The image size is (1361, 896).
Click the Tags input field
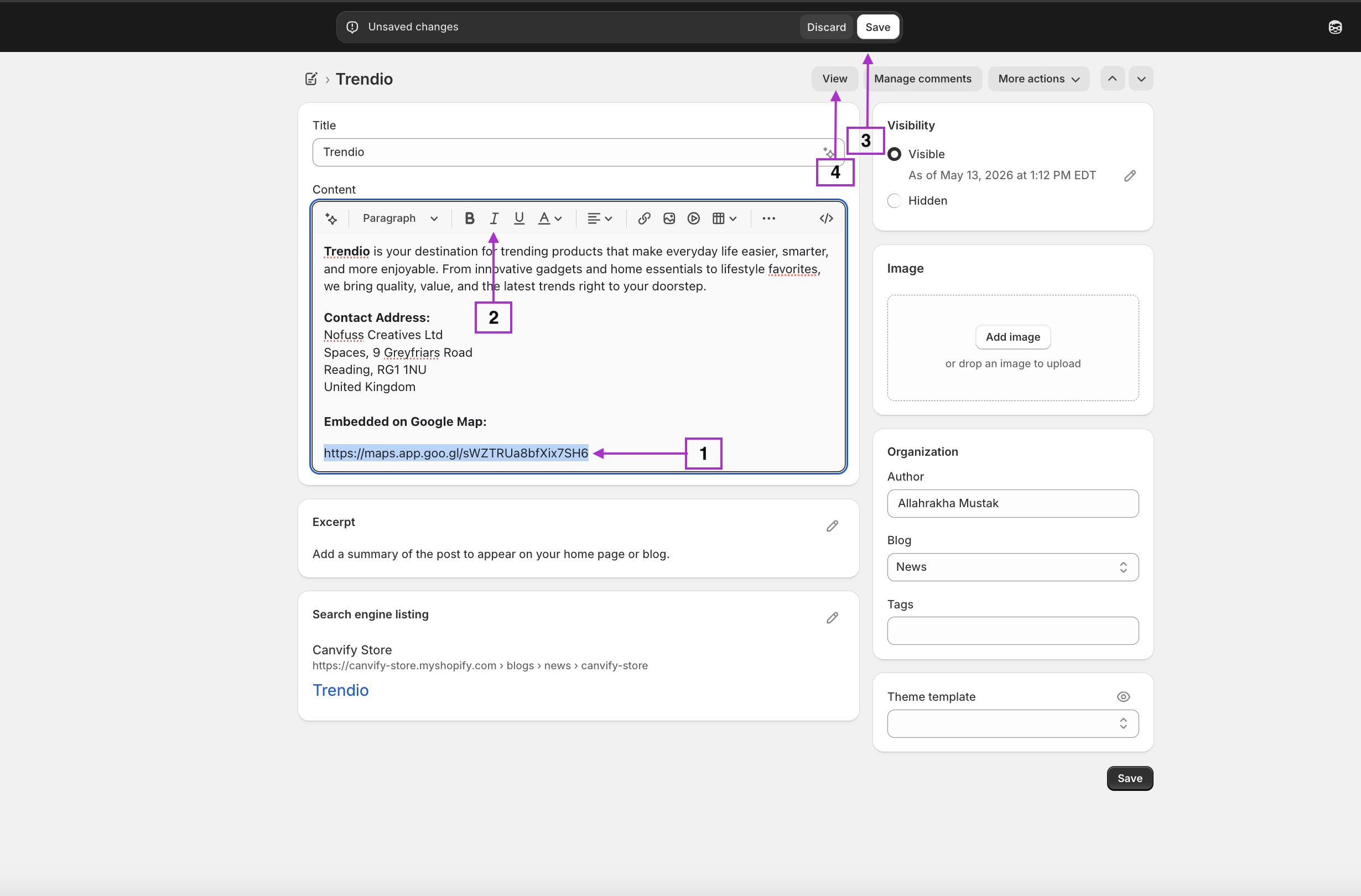tap(1012, 631)
